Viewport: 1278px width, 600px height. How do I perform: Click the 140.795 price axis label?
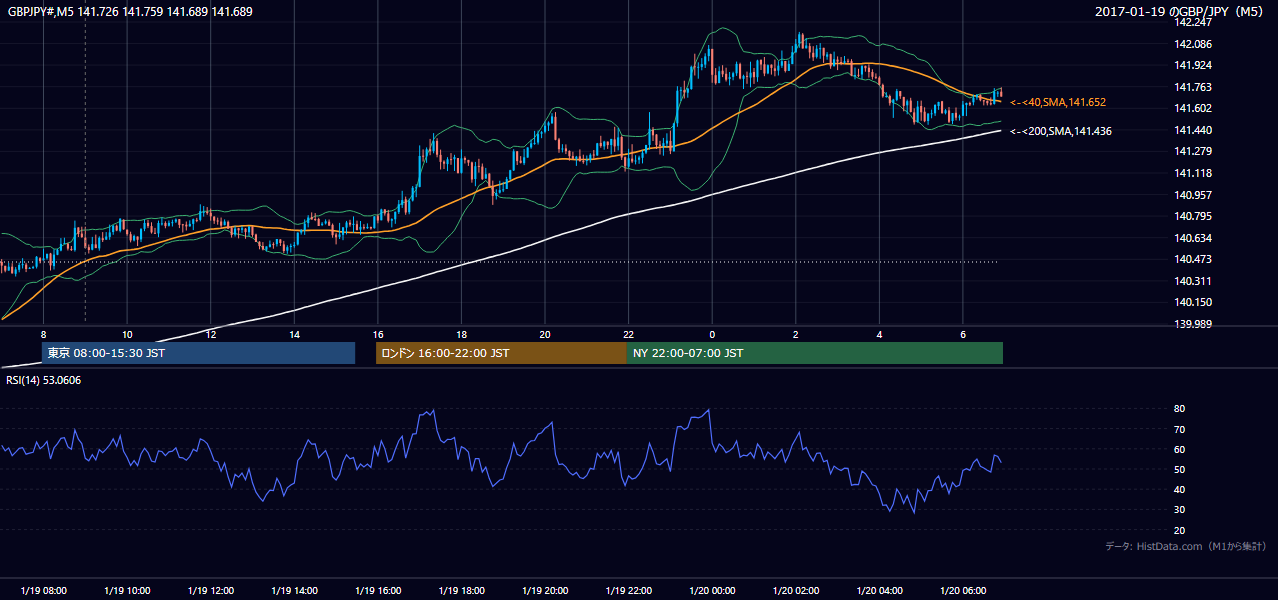1195,216
